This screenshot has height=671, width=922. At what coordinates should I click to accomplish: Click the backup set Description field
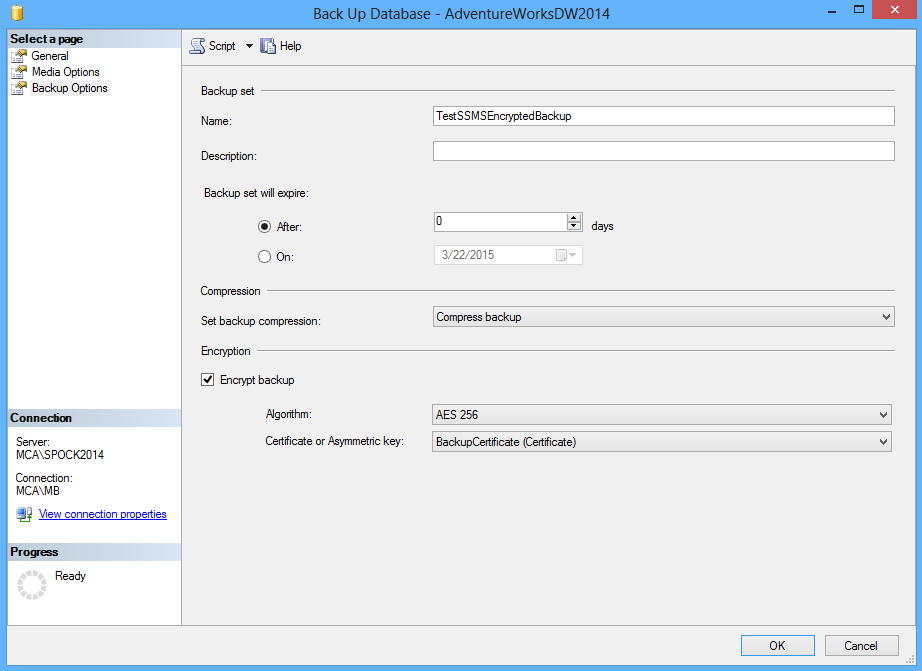point(663,151)
